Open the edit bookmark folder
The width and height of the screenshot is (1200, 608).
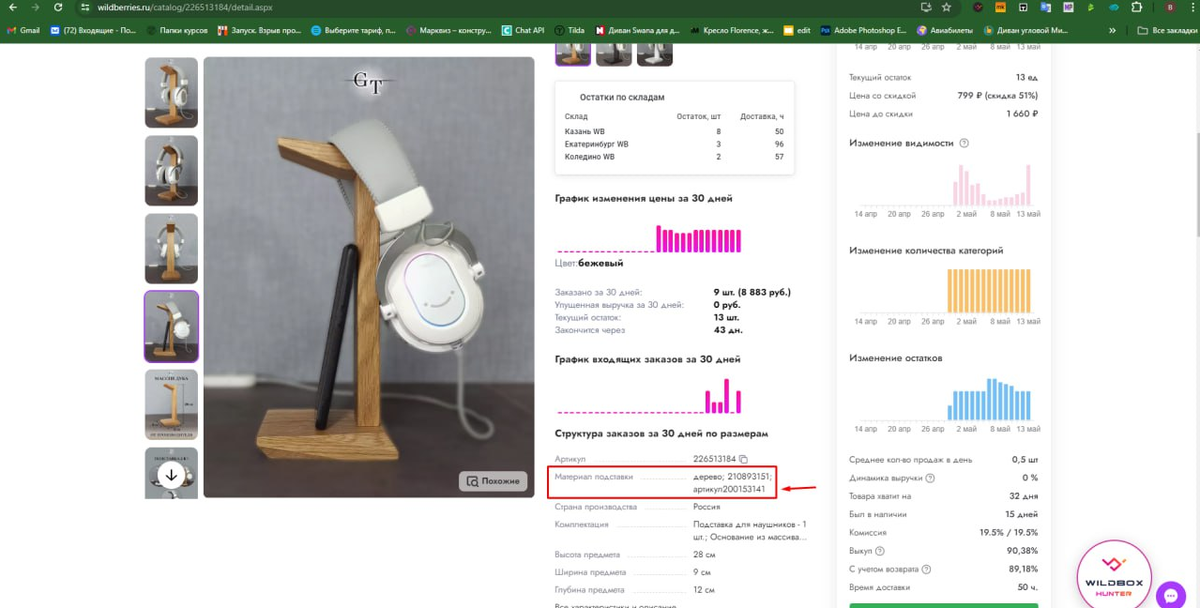pyautogui.click(x=797, y=30)
